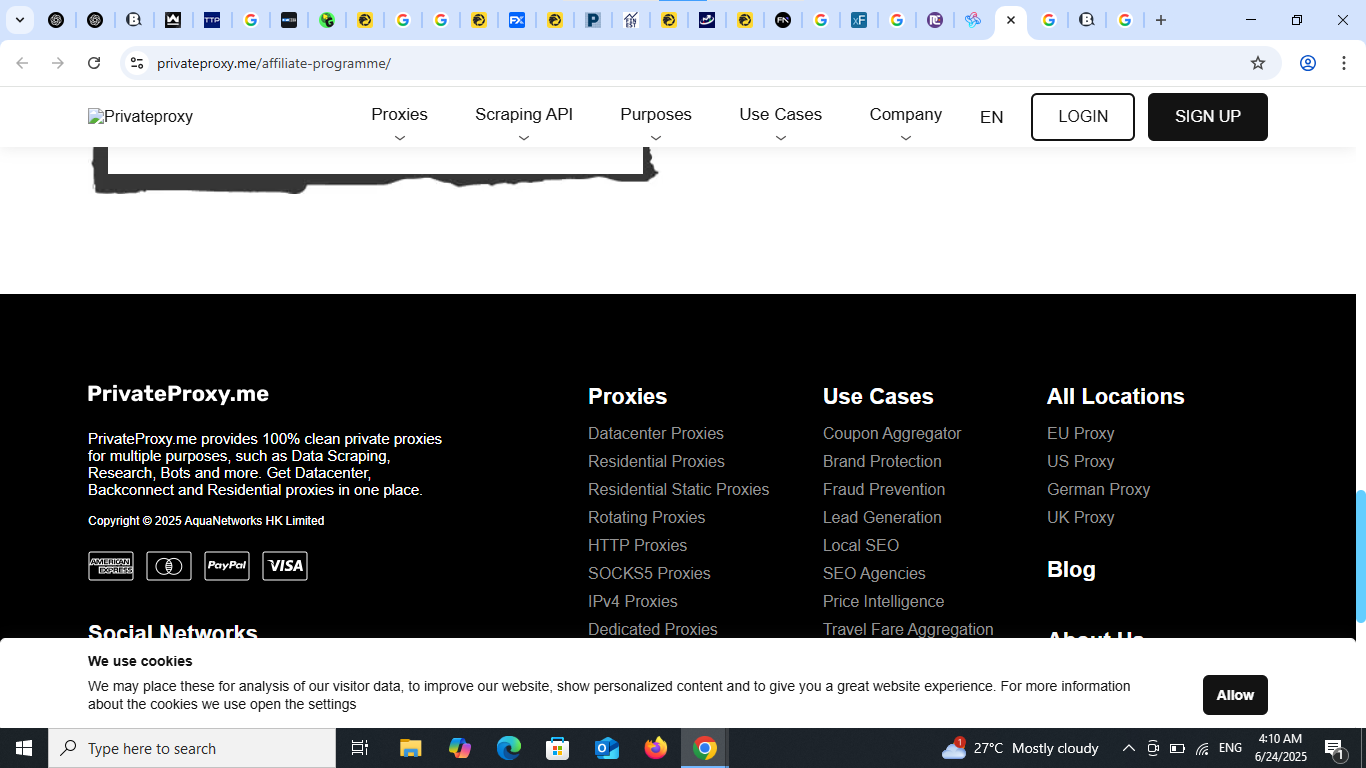Open the Fraud Prevention link
This screenshot has height=768, width=1366.
coord(884,489)
